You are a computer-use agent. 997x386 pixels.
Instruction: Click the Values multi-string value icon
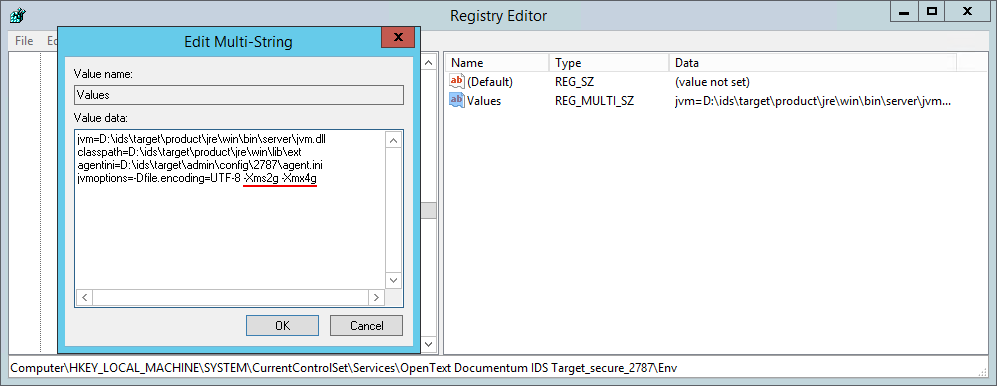(x=457, y=100)
